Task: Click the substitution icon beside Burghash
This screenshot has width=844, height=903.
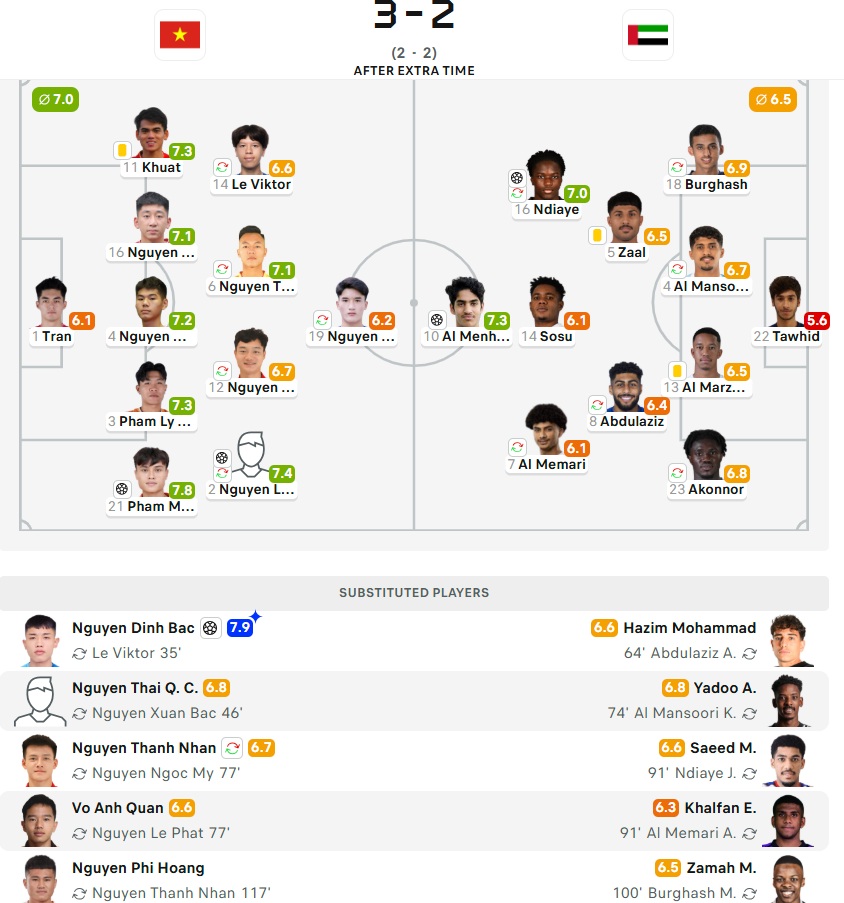Action: 677,167
